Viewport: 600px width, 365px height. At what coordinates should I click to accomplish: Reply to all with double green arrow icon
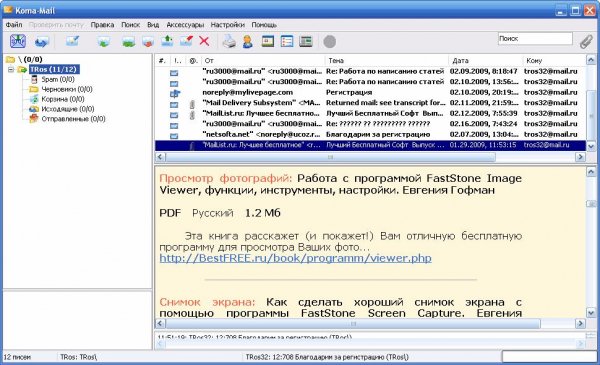point(129,41)
